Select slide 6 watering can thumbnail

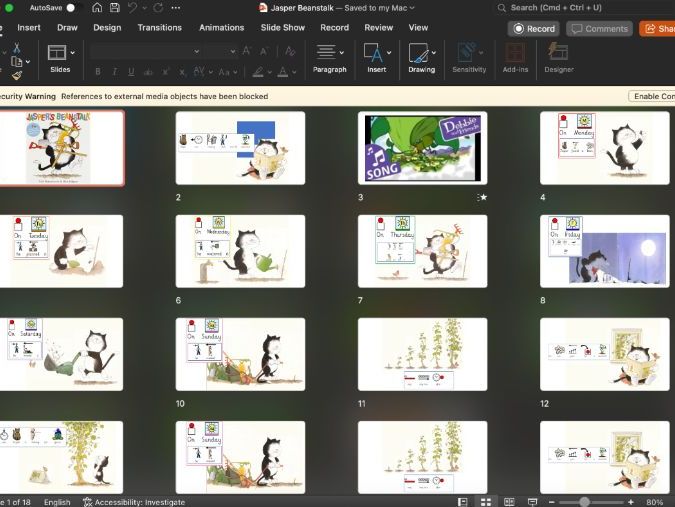(240, 251)
